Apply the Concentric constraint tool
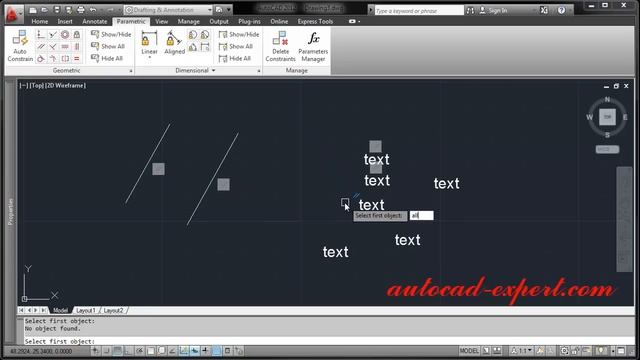 (65, 35)
